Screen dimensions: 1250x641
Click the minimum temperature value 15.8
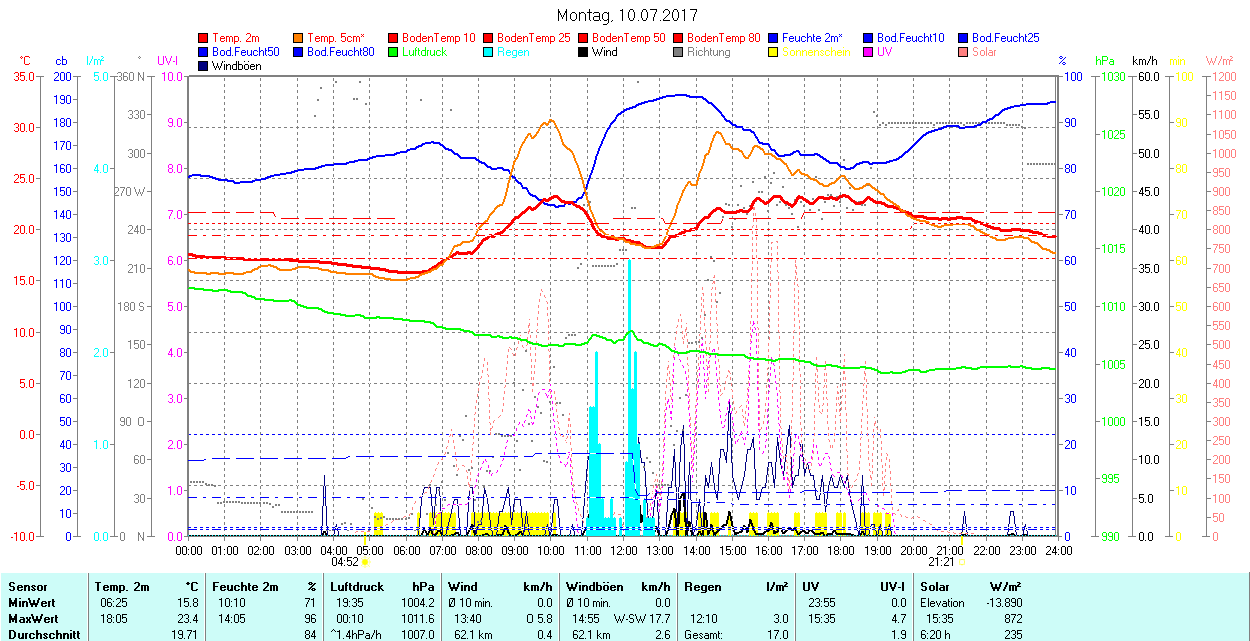pos(187,603)
